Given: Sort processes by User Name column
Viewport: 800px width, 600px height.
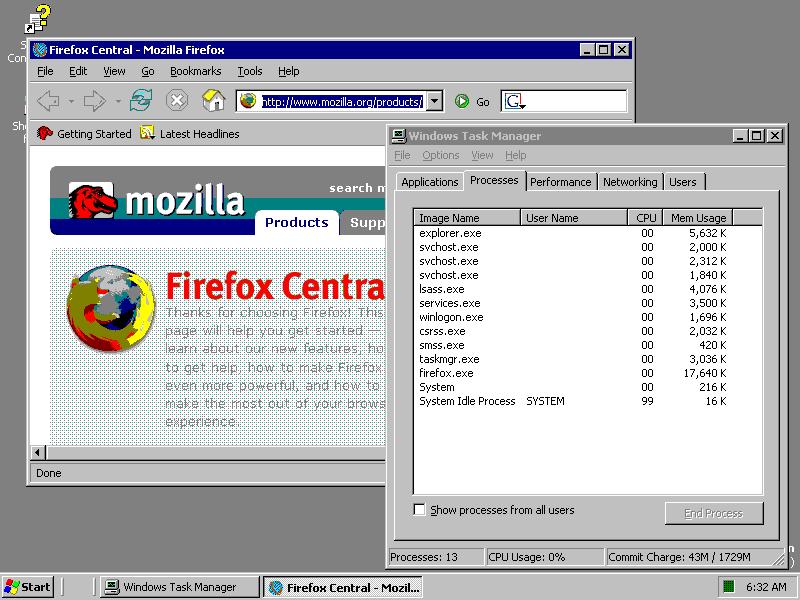Looking at the screenshot, I should pyautogui.click(x=574, y=218).
